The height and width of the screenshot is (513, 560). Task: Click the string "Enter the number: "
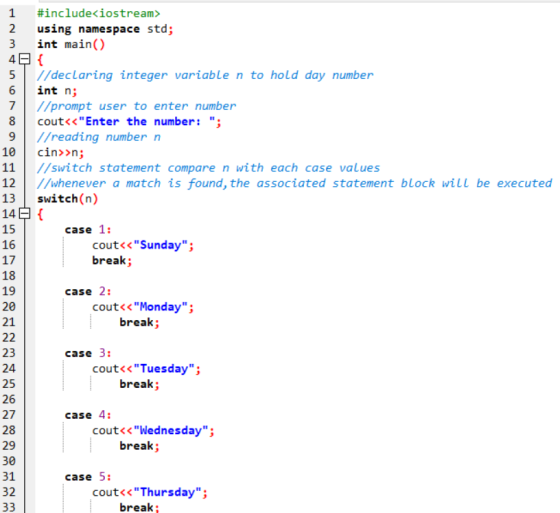click(147, 121)
